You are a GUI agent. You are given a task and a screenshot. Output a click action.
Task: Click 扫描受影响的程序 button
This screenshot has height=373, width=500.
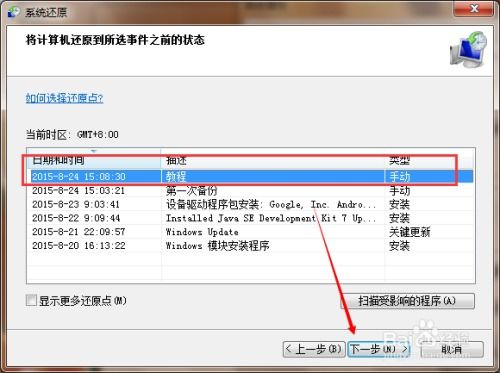407,301
